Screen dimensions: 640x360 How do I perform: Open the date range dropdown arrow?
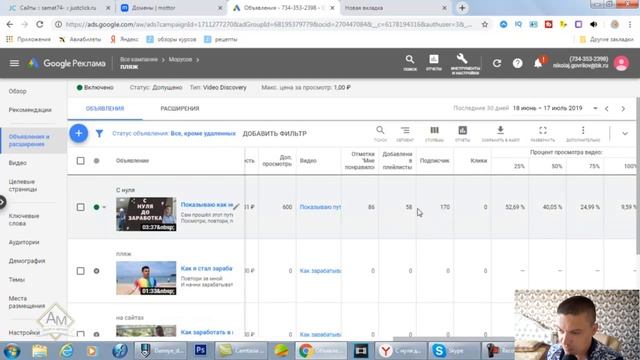click(595, 108)
